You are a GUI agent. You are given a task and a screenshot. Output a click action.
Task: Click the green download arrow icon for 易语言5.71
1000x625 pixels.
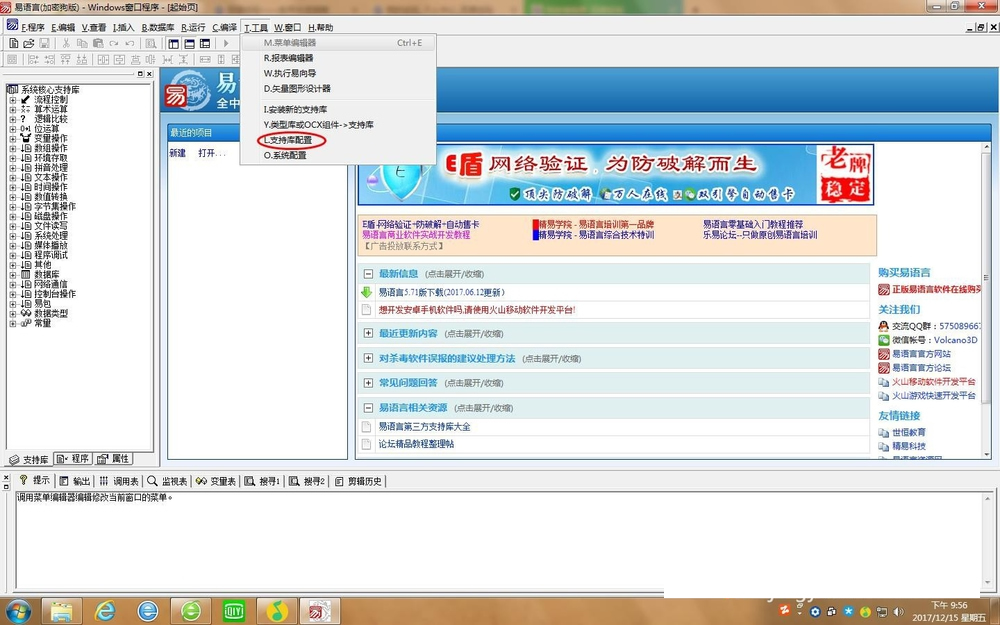tap(367, 292)
